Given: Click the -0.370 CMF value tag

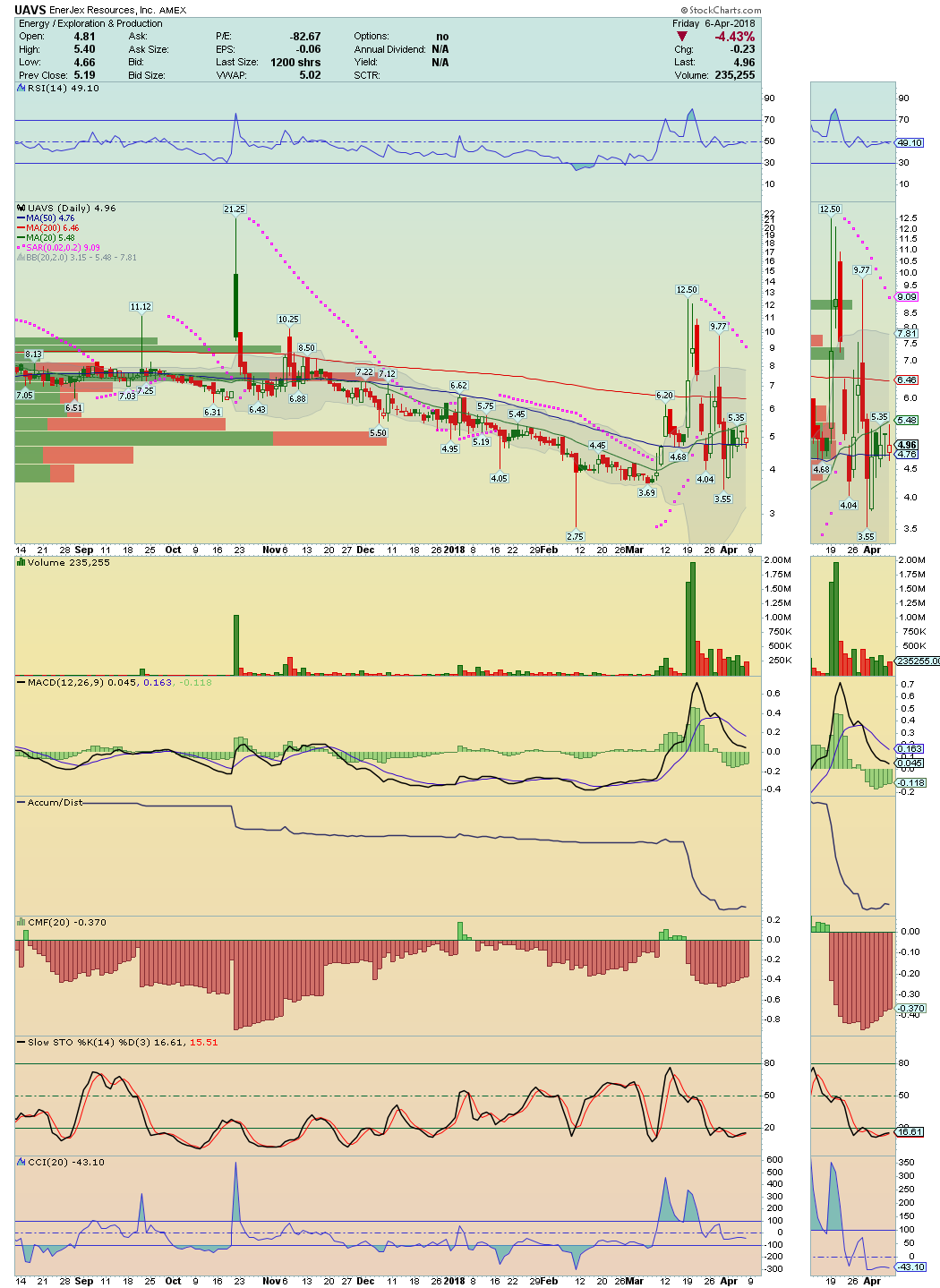Looking at the screenshot, I should (x=911, y=1009).
